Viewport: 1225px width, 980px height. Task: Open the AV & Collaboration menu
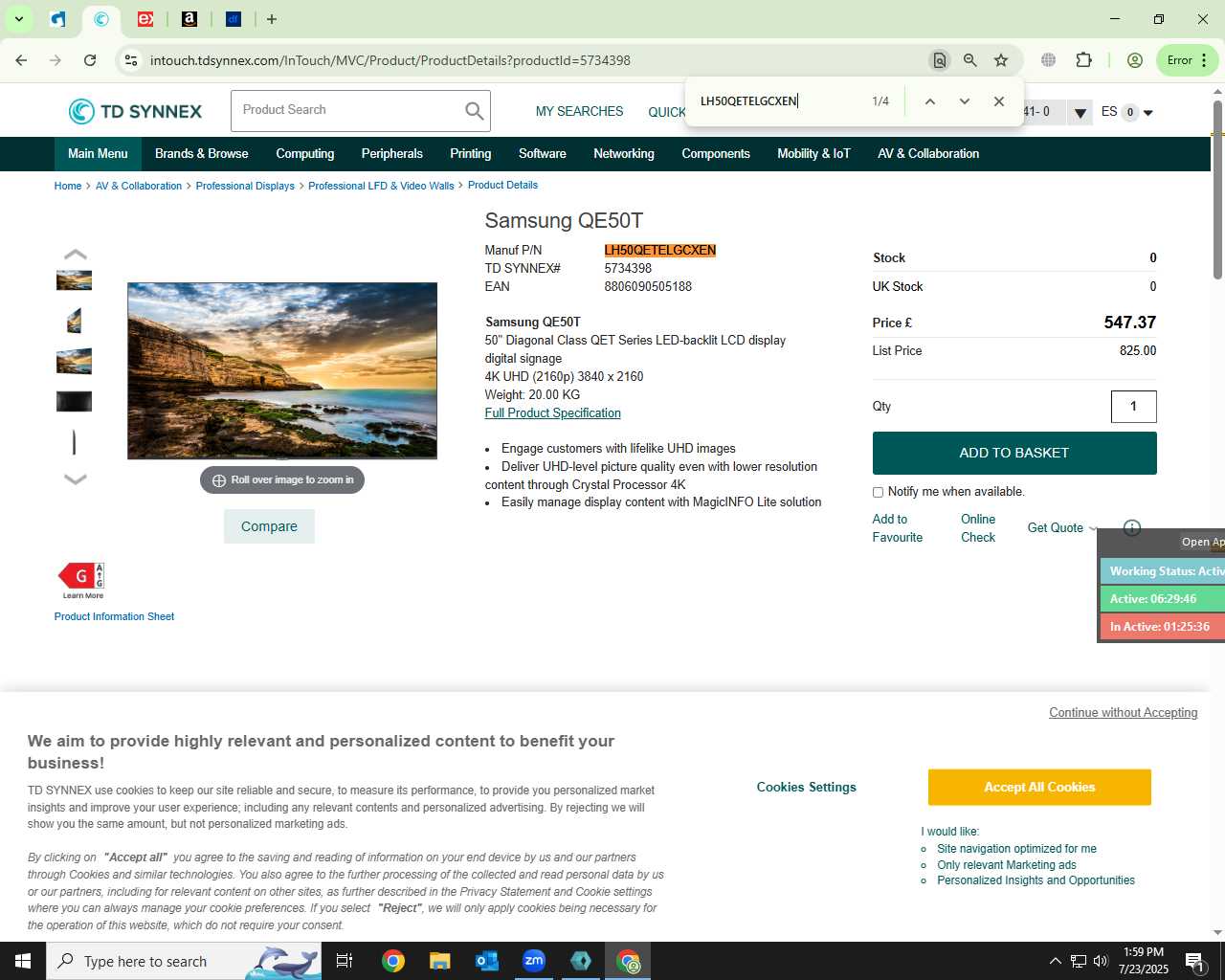pos(928,154)
